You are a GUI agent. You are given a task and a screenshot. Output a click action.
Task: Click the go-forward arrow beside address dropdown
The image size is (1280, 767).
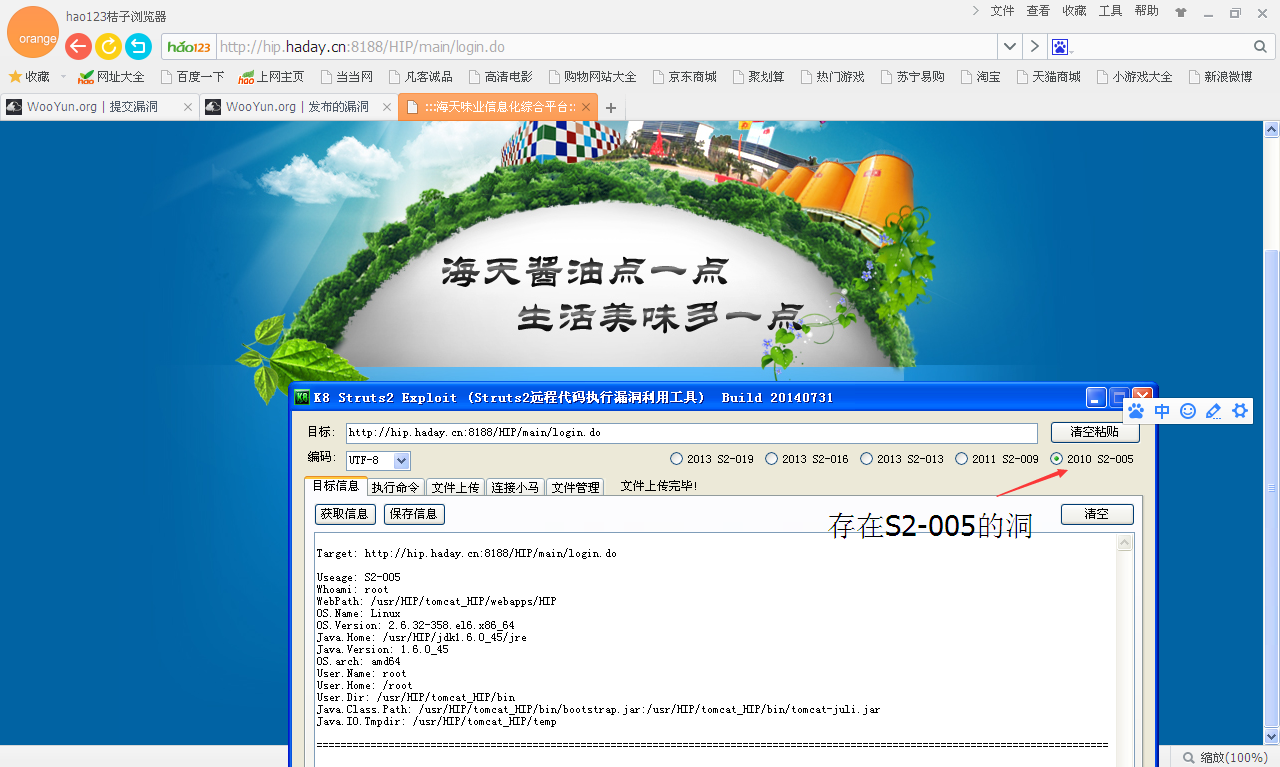pos(1035,47)
